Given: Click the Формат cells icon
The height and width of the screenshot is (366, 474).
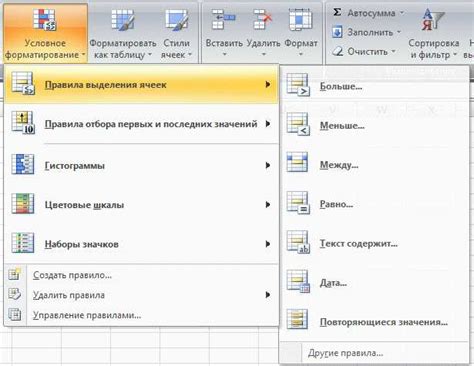Looking at the screenshot, I should [x=301, y=19].
